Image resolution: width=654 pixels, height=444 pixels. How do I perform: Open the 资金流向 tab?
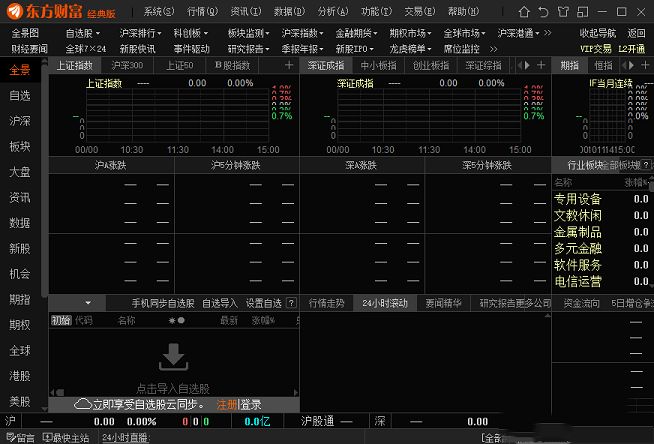click(581, 303)
